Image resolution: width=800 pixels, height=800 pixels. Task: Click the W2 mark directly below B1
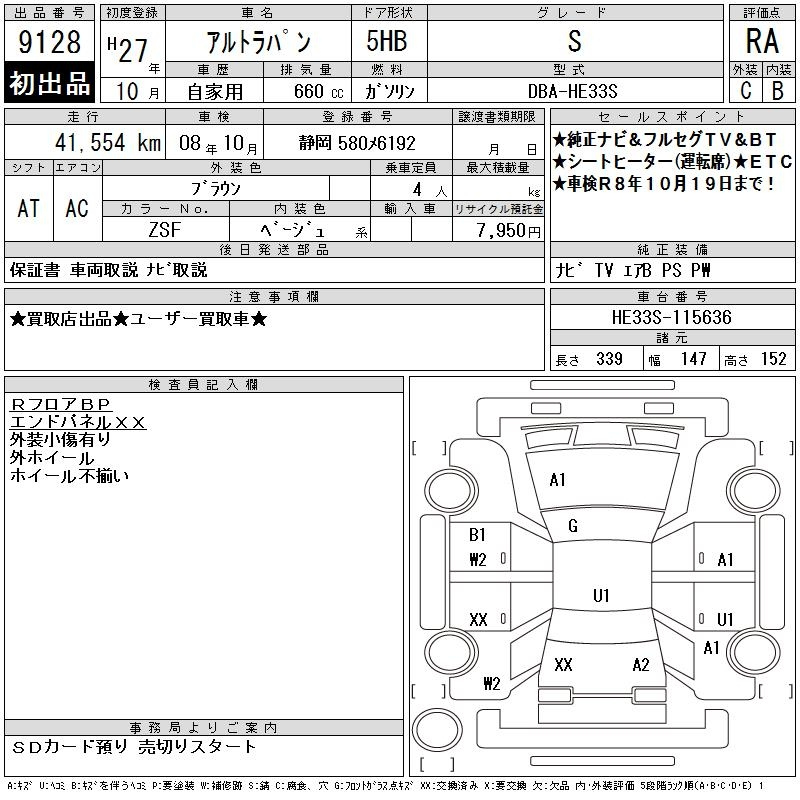[x=478, y=559]
